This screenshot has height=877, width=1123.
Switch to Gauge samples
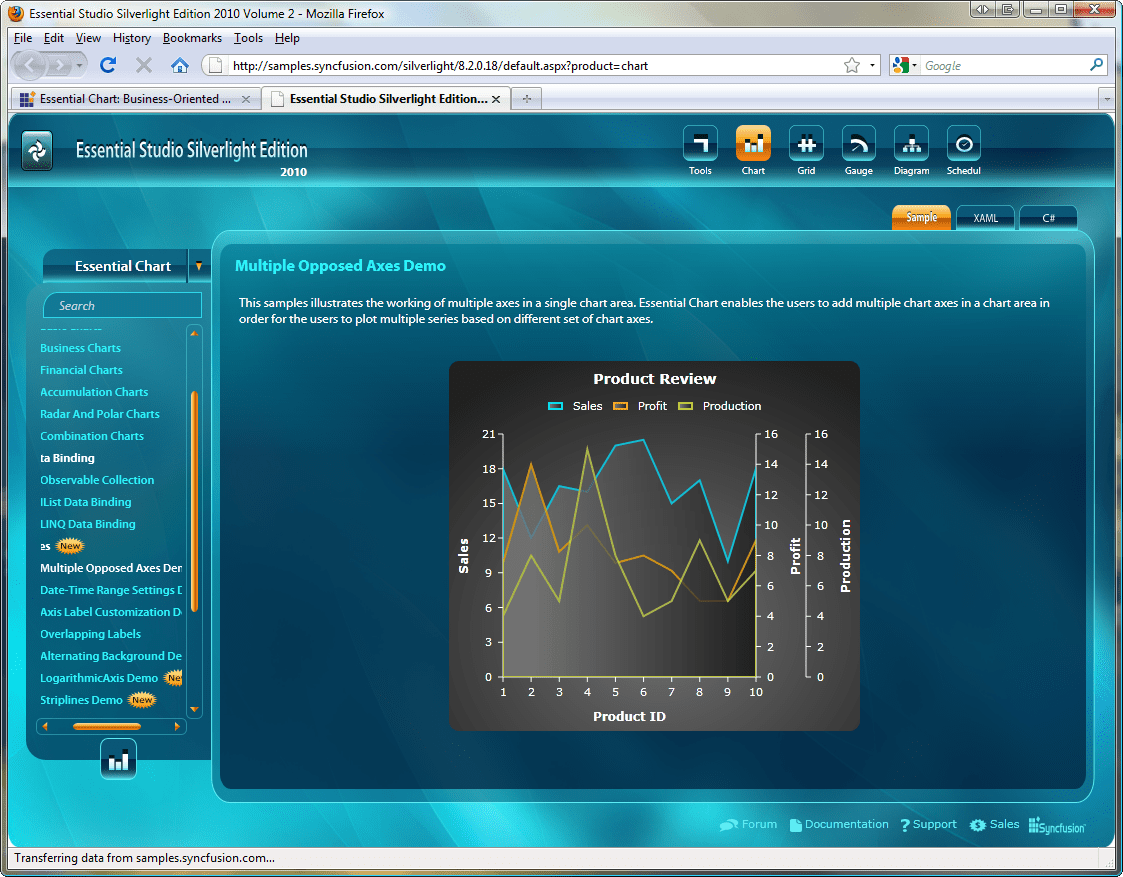tap(858, 142)
